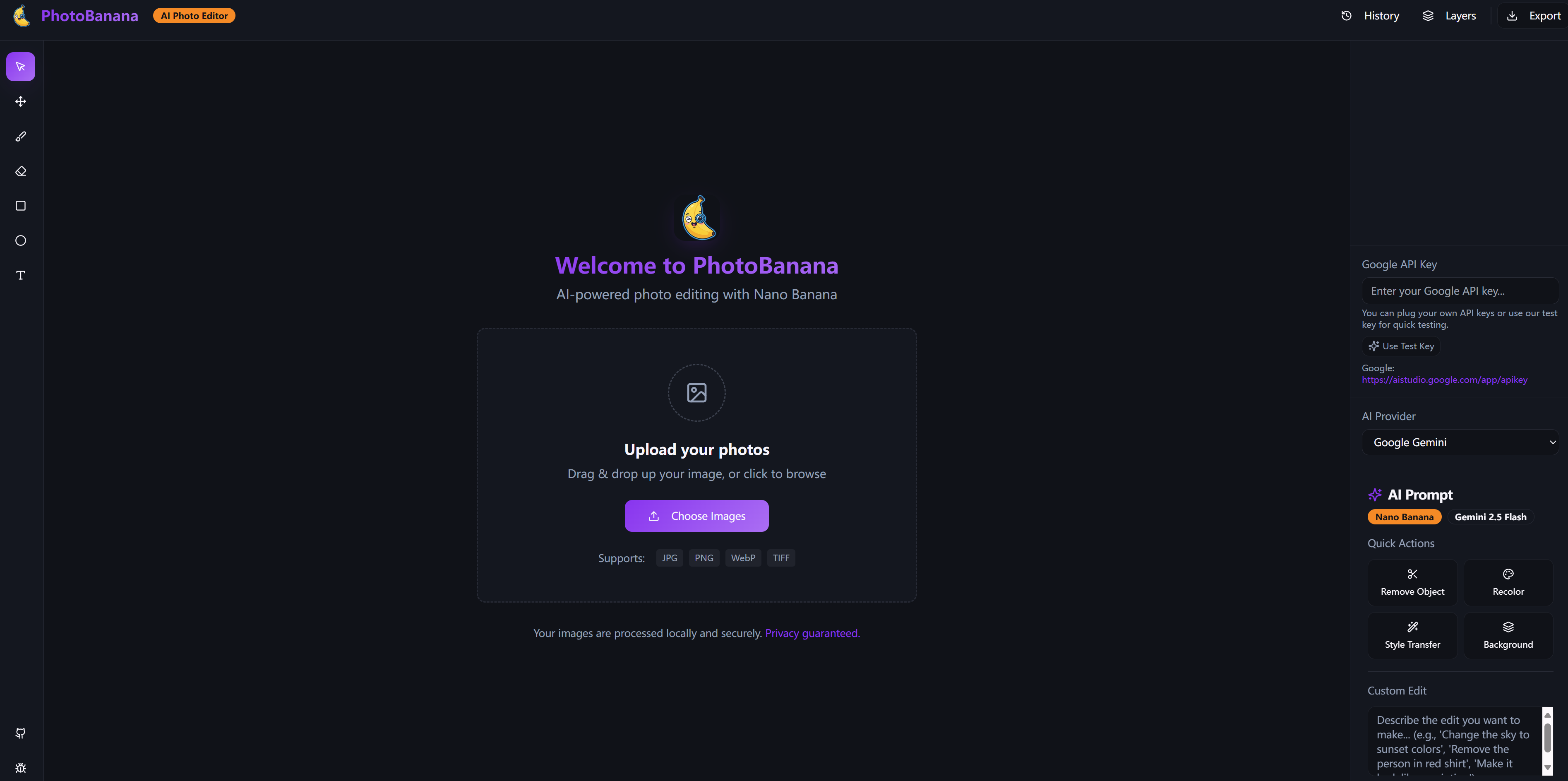This screenshot has height=781, width=1568.
Task: Select the pointer selection tool
Action: coord(21,67)
